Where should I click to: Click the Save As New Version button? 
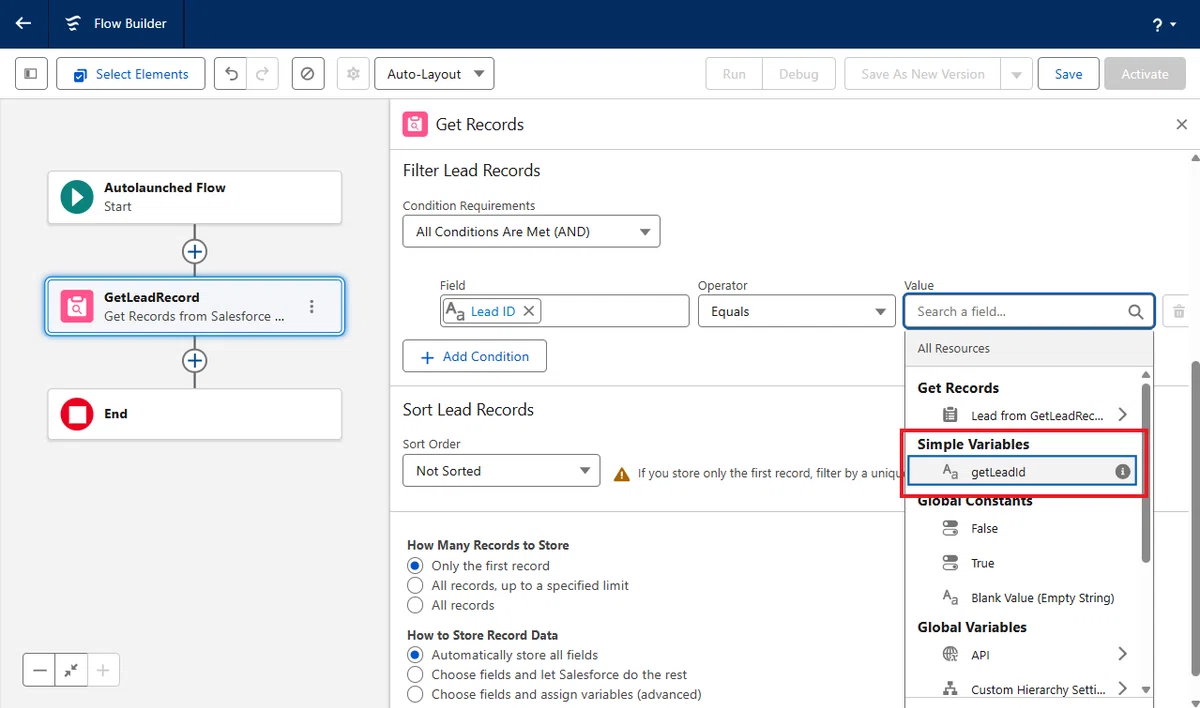(x=923, y=74)
